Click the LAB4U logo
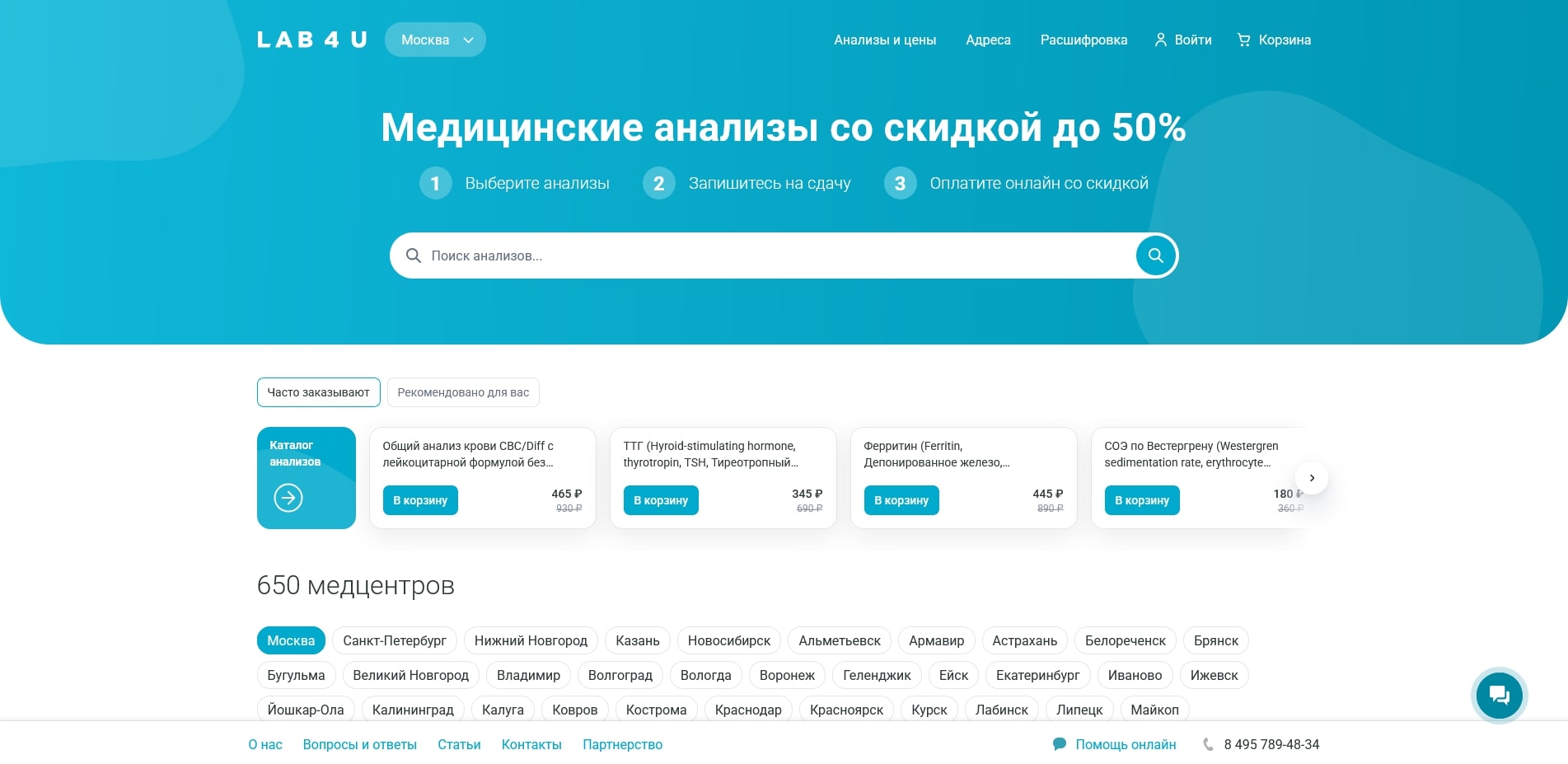The height and width of the screenshot is (764, 1568). [x=311, y=39]
